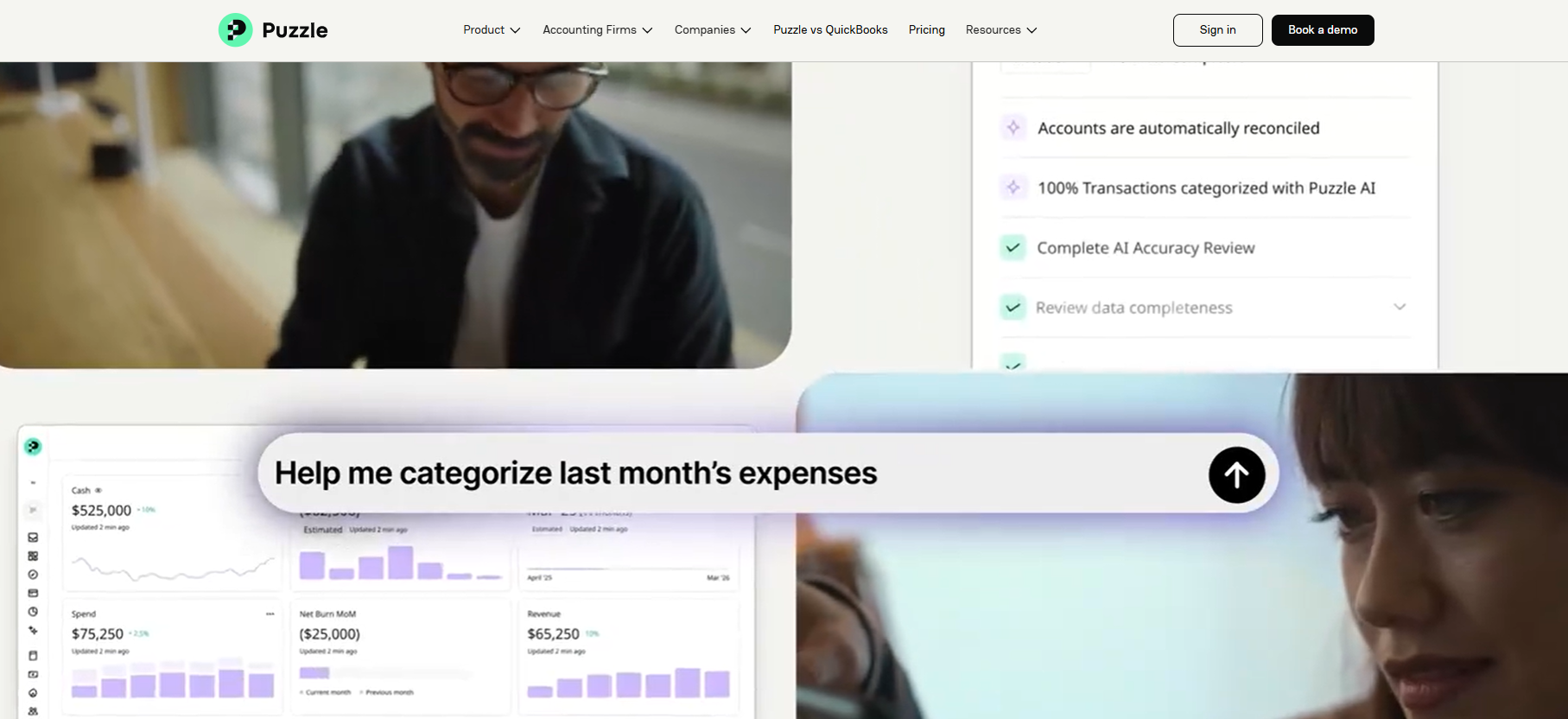The width and height of the screenshot is (1568, 719).
Task: Expand the Accounting Firms menu
Action: 597,30
